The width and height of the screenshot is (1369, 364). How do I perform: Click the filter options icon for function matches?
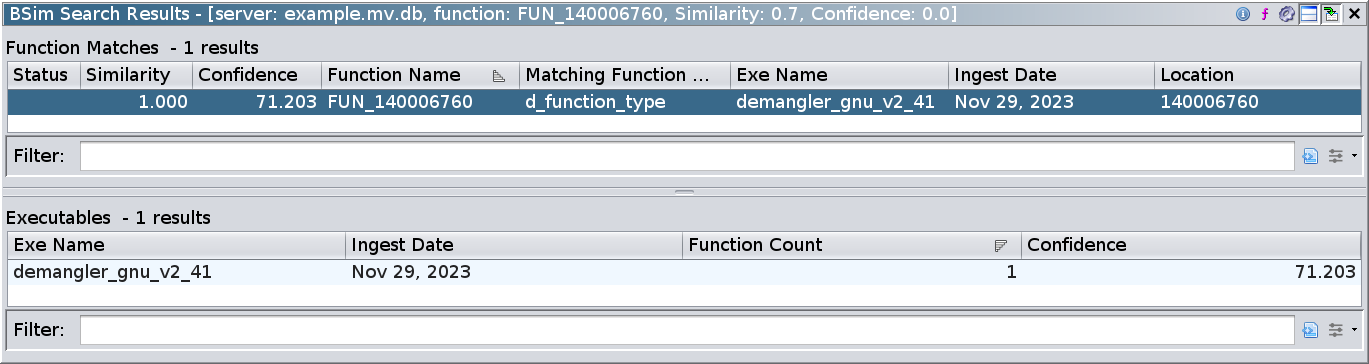[1336, 156]
